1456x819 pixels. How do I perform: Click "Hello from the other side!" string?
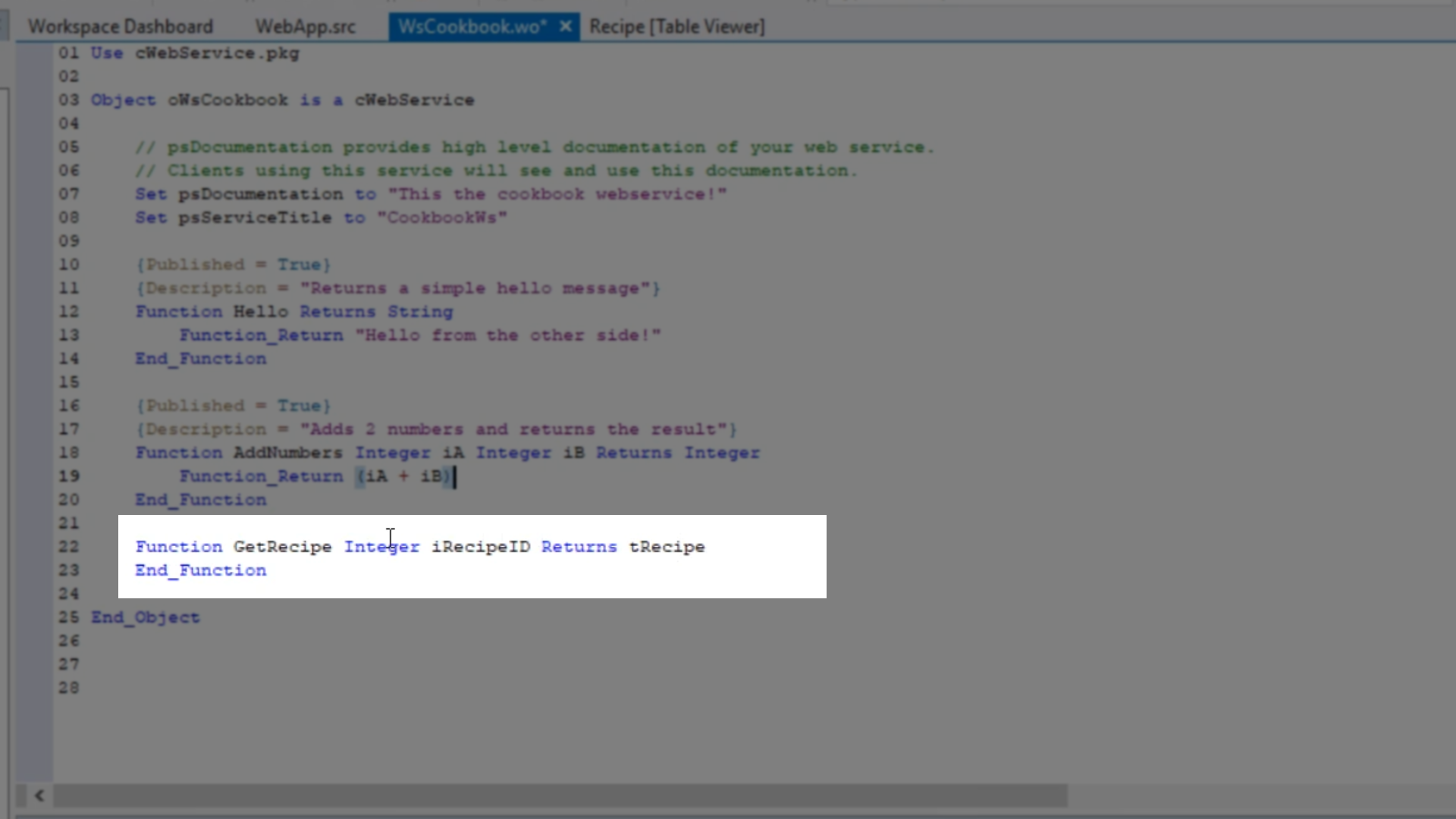coord(508,335)
